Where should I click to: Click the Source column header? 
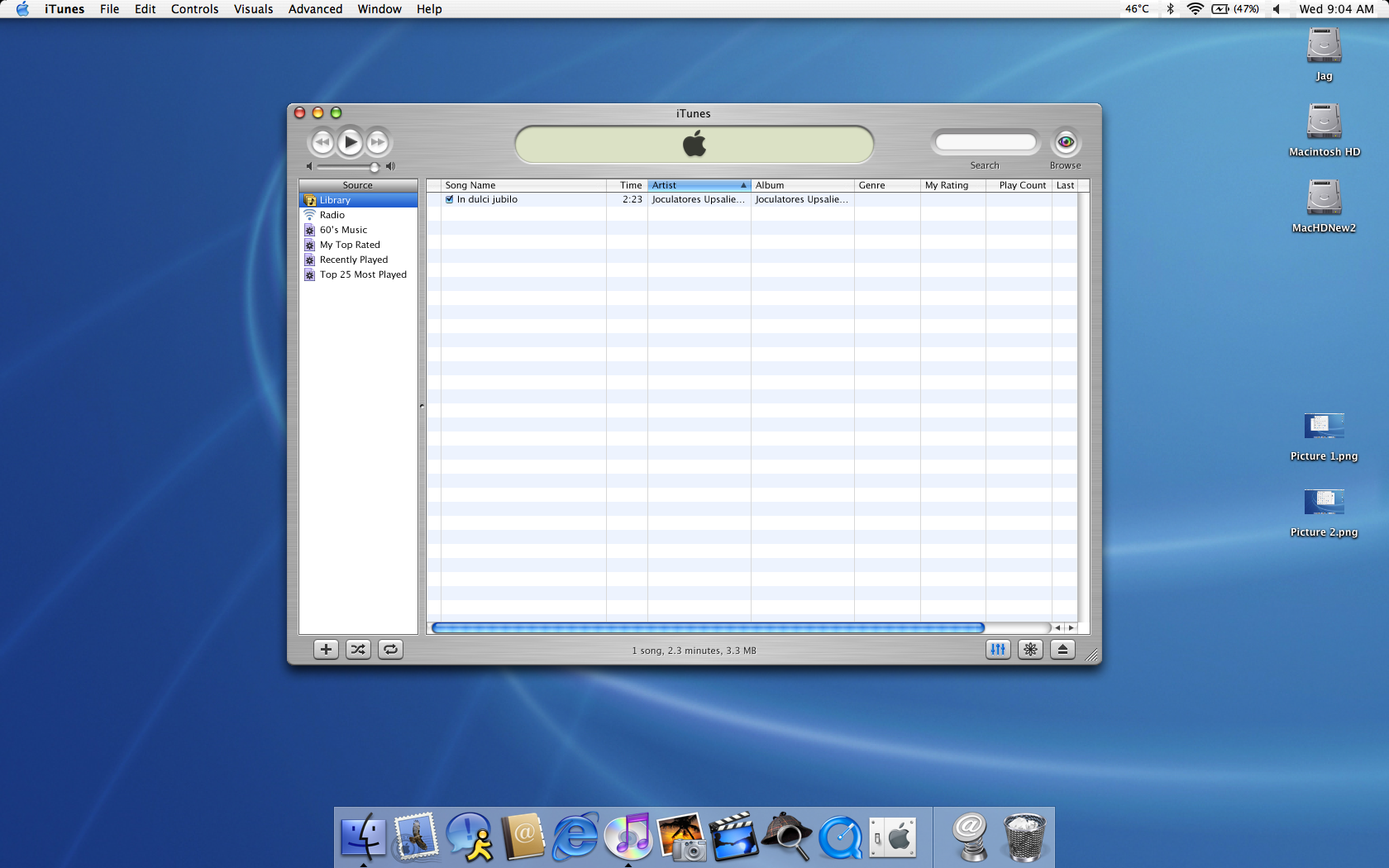(358, 185)
